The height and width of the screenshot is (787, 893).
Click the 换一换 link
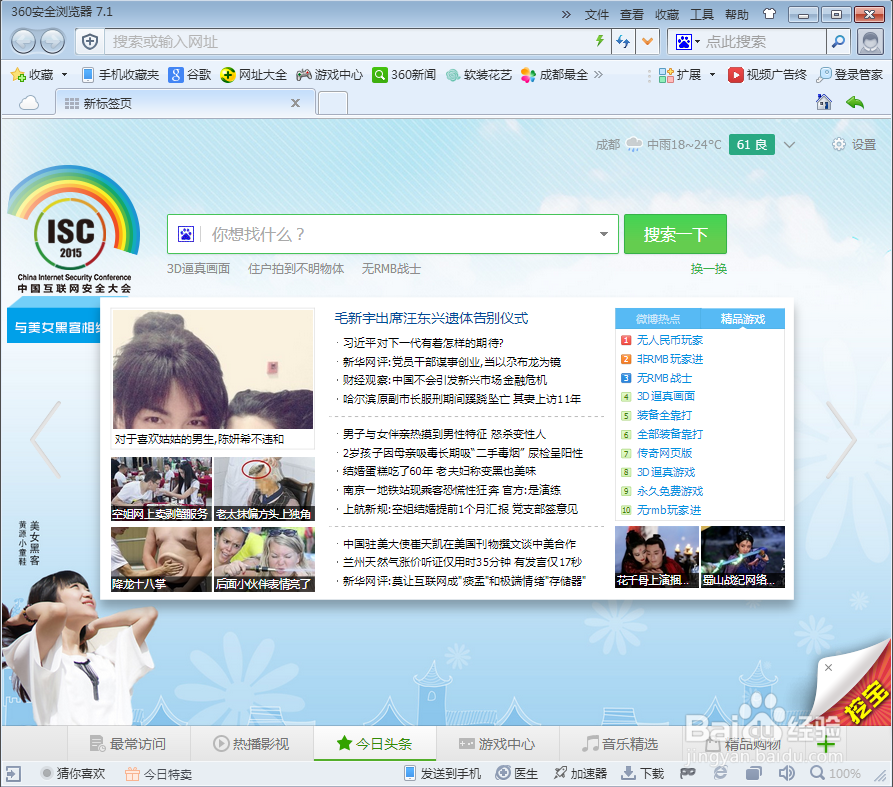click(708, 269)
